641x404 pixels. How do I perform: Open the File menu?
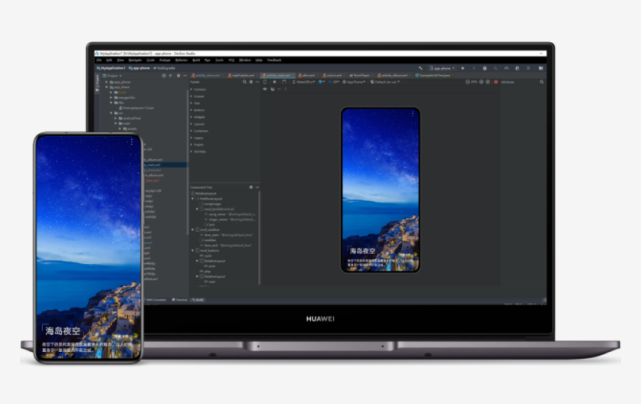(x=99, y=60)
